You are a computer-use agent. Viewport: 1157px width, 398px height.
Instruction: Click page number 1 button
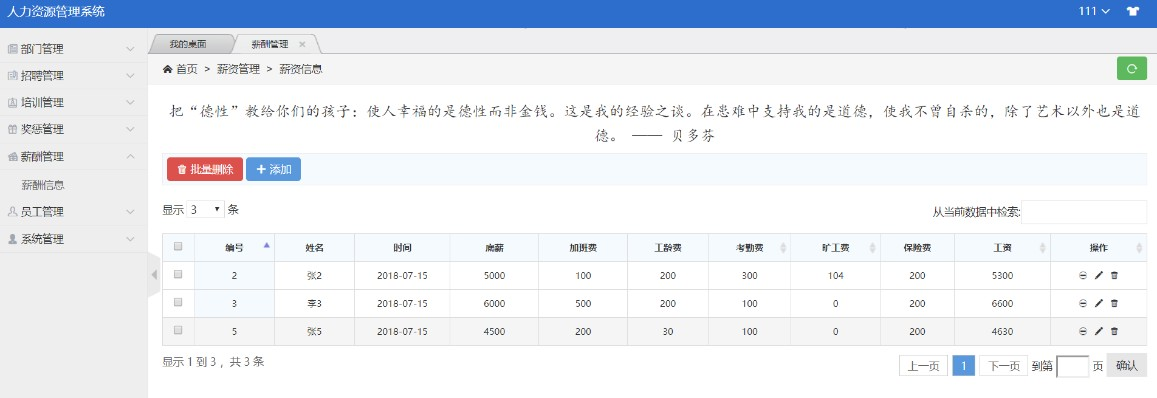coord(964,366)
